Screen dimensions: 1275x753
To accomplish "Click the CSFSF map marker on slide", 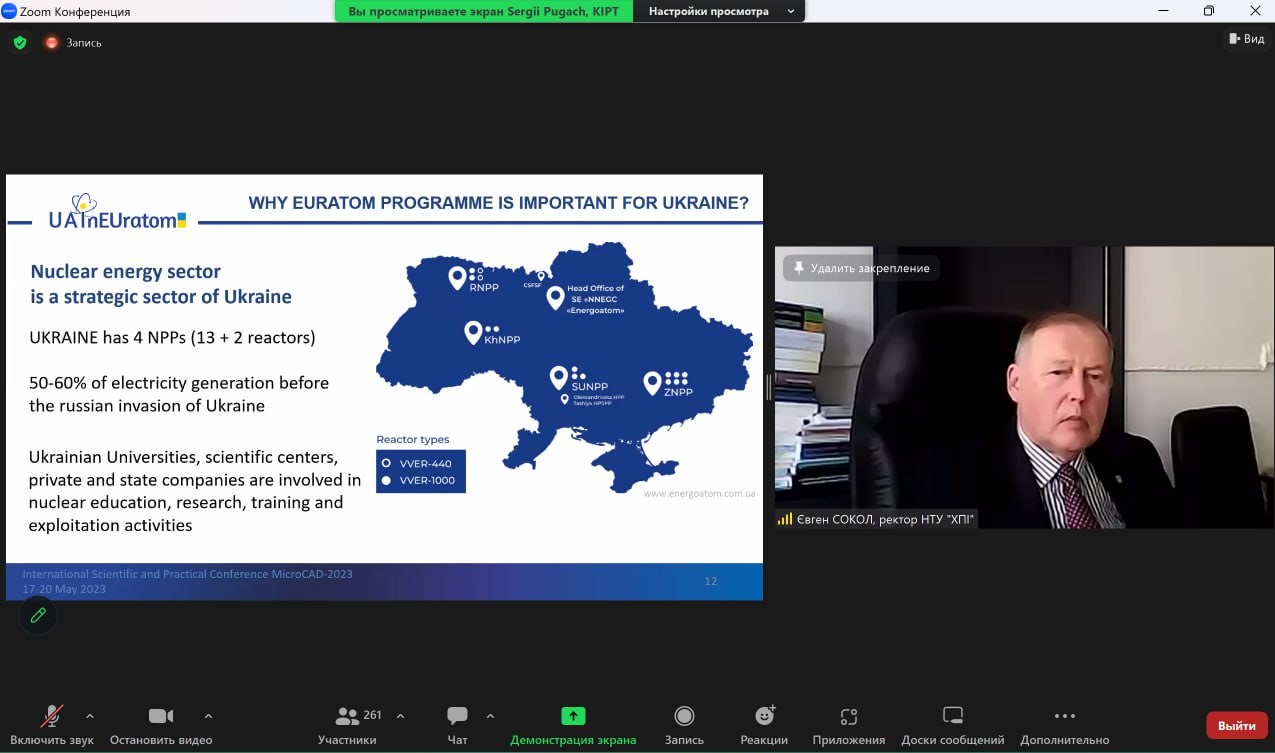I will click(541, 276).
